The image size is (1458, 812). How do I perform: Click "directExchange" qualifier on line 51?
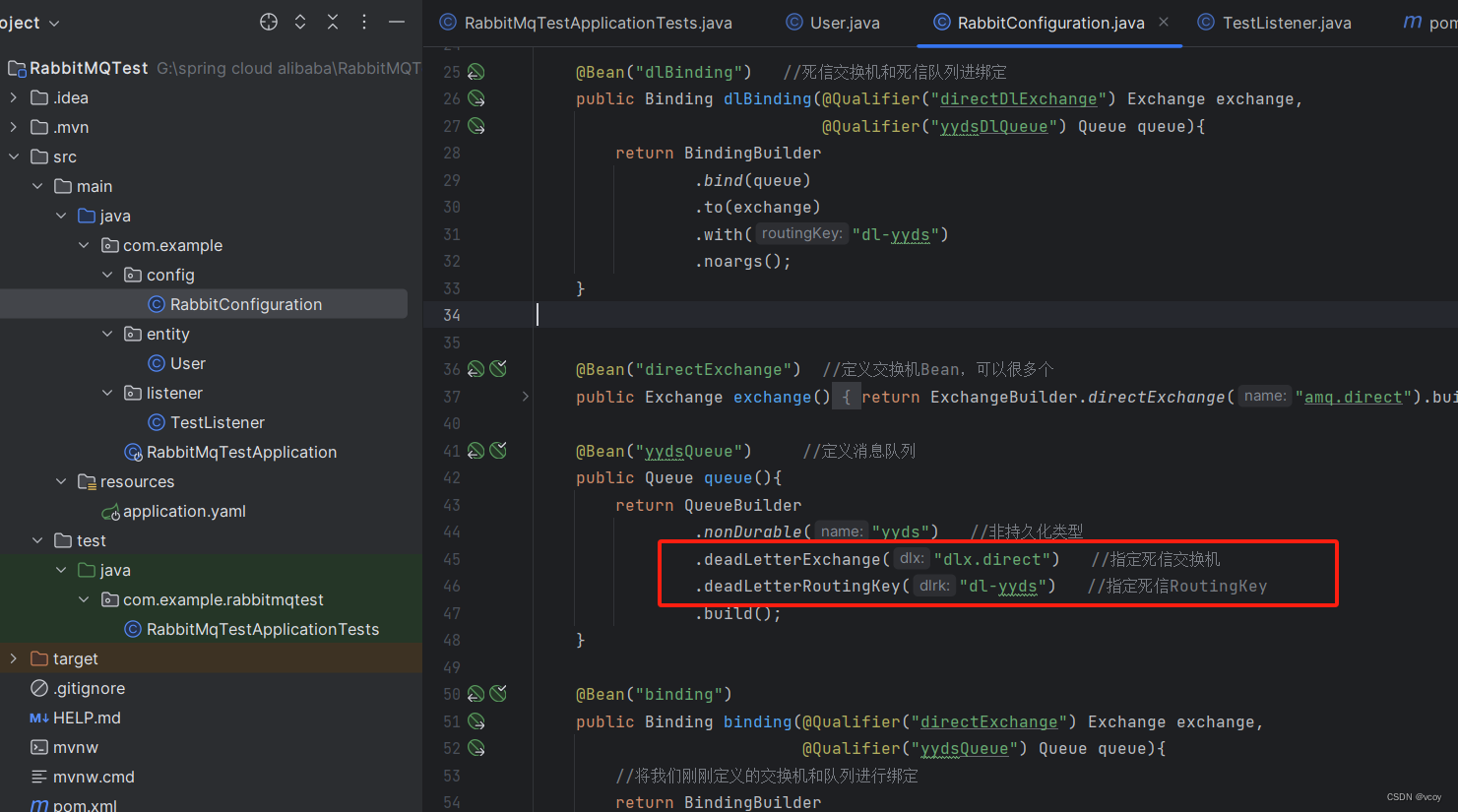pos(989,721)
